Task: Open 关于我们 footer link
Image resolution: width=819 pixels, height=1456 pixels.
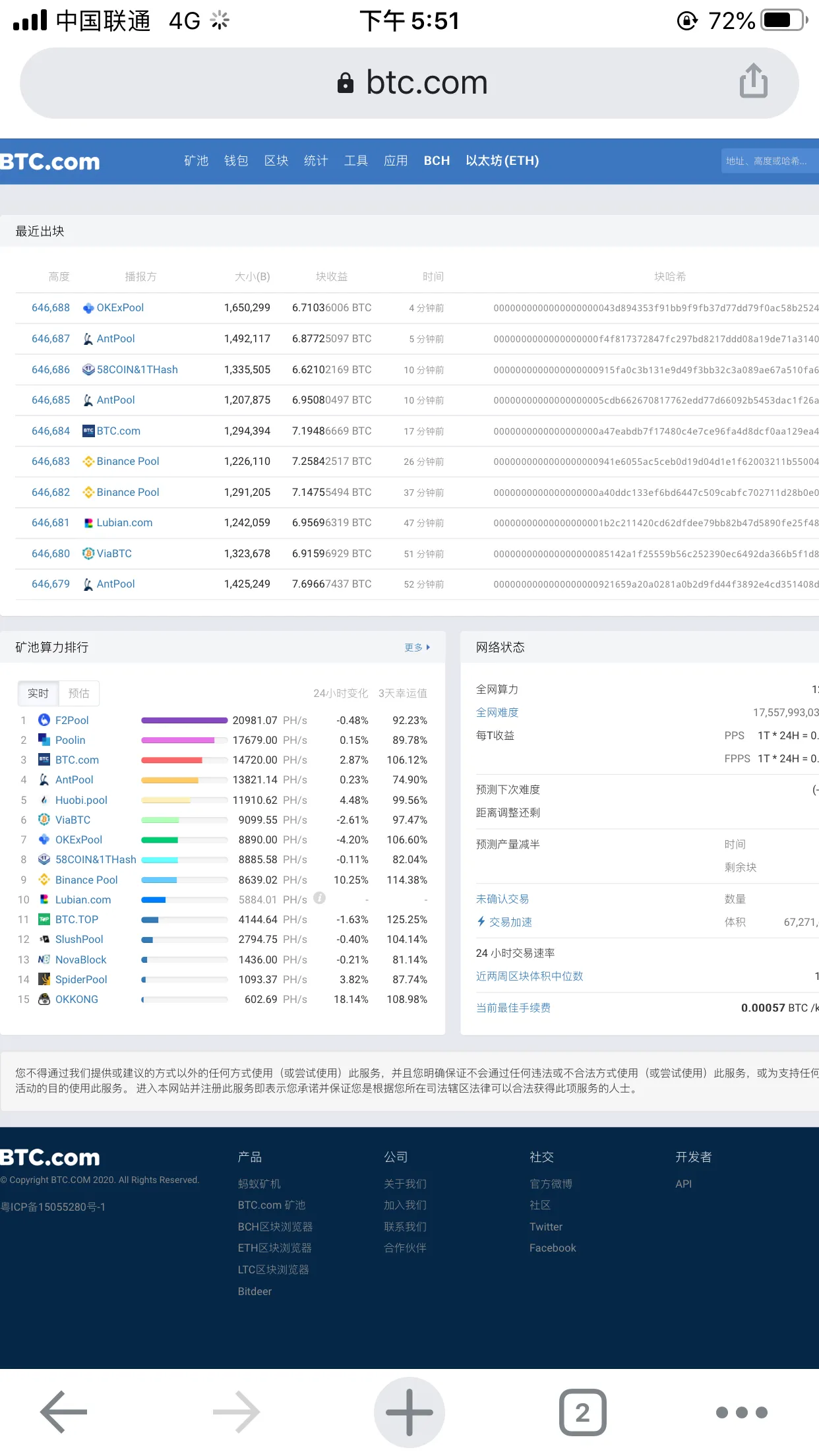Action: [405, 1184]
